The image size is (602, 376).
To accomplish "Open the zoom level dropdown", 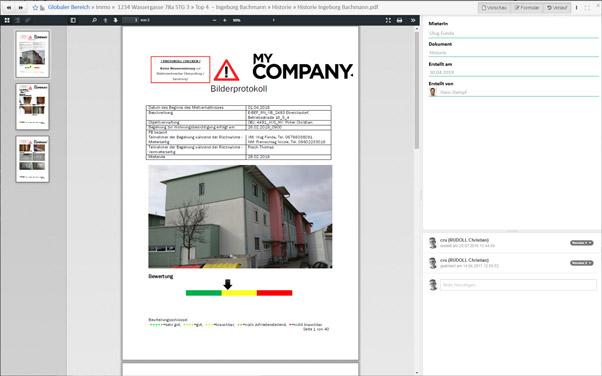I will click(253, 20).
